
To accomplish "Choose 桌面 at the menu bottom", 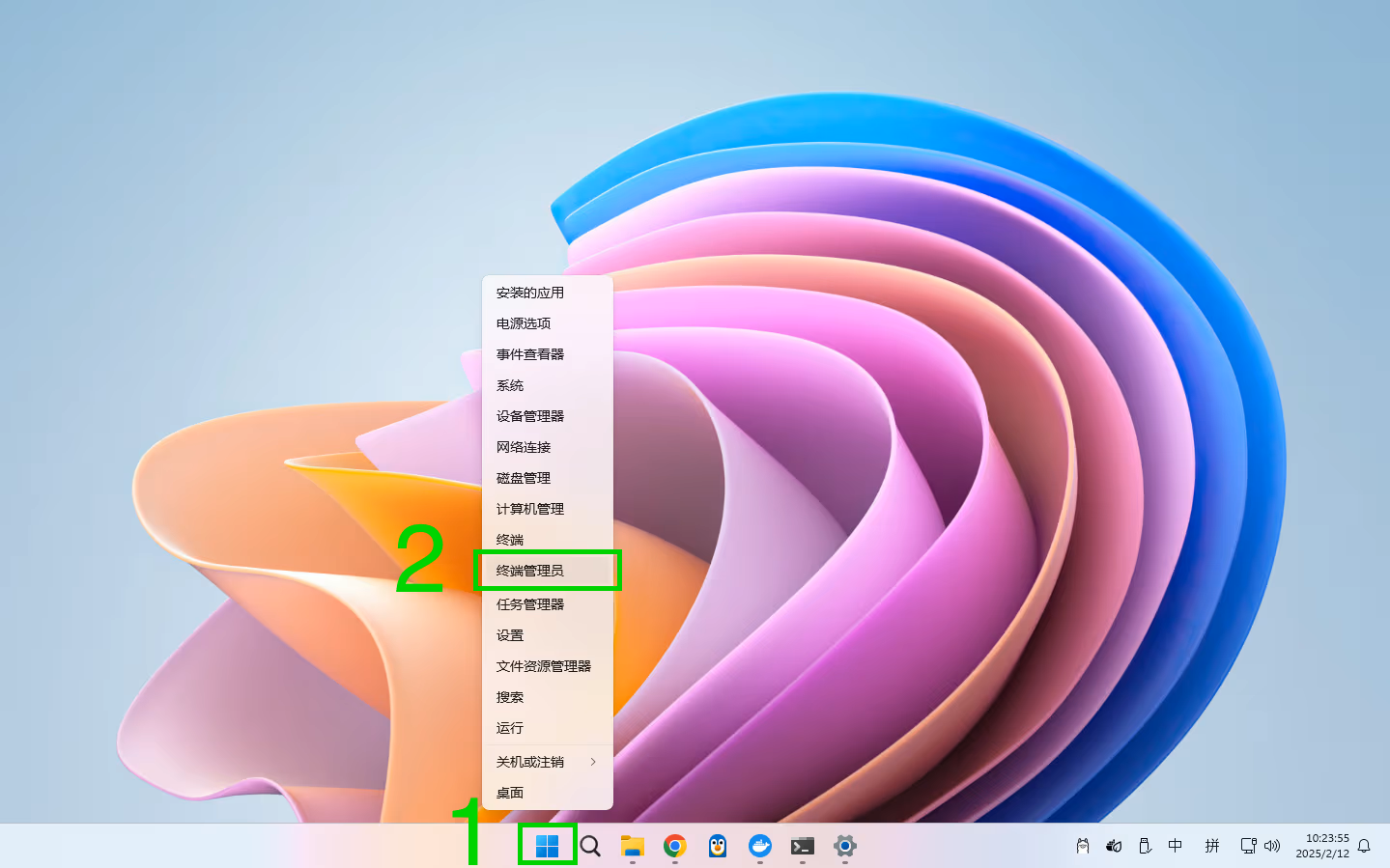I will [548, 793].
